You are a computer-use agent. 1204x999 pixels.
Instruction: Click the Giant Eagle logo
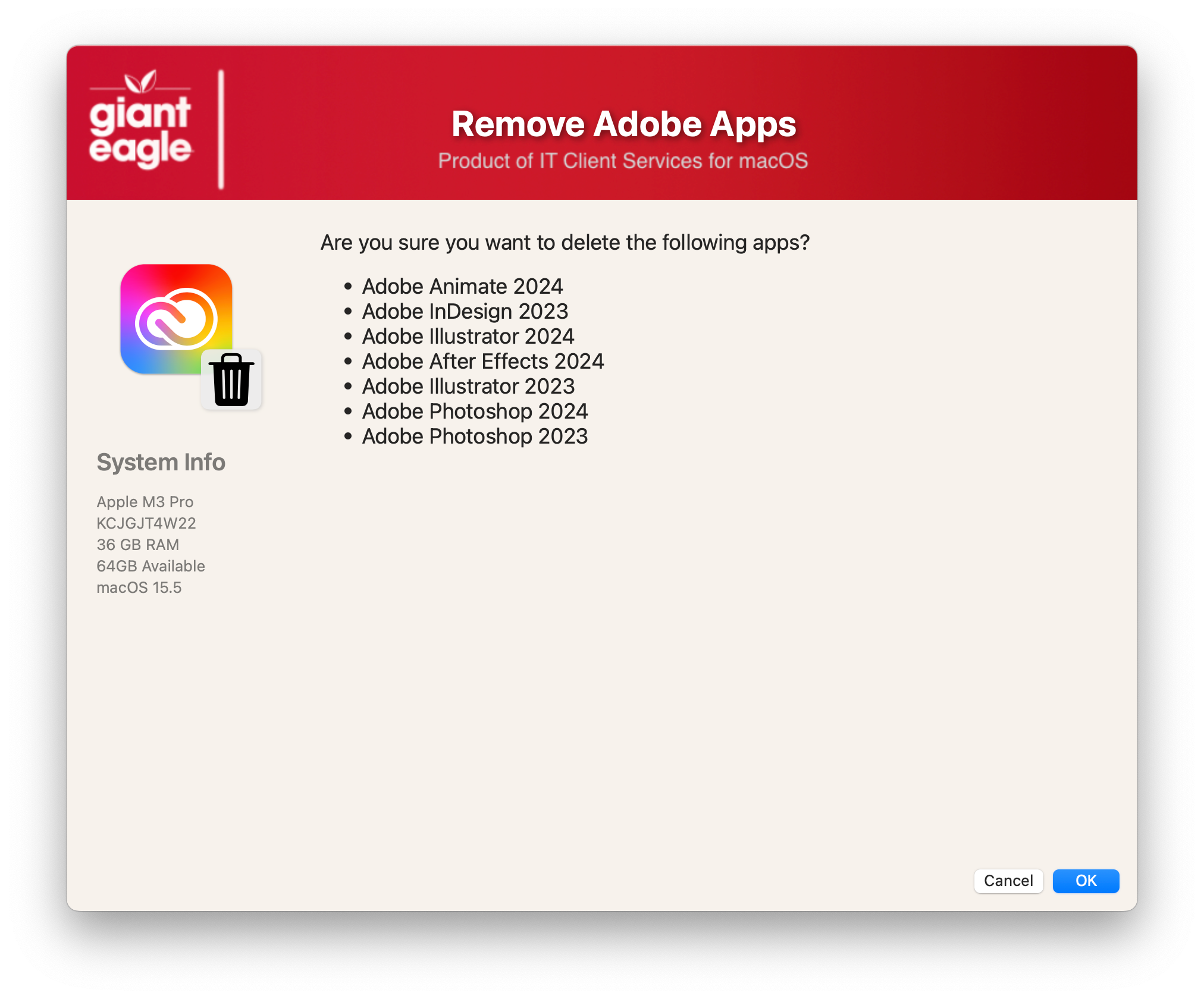tap(140, 119)
